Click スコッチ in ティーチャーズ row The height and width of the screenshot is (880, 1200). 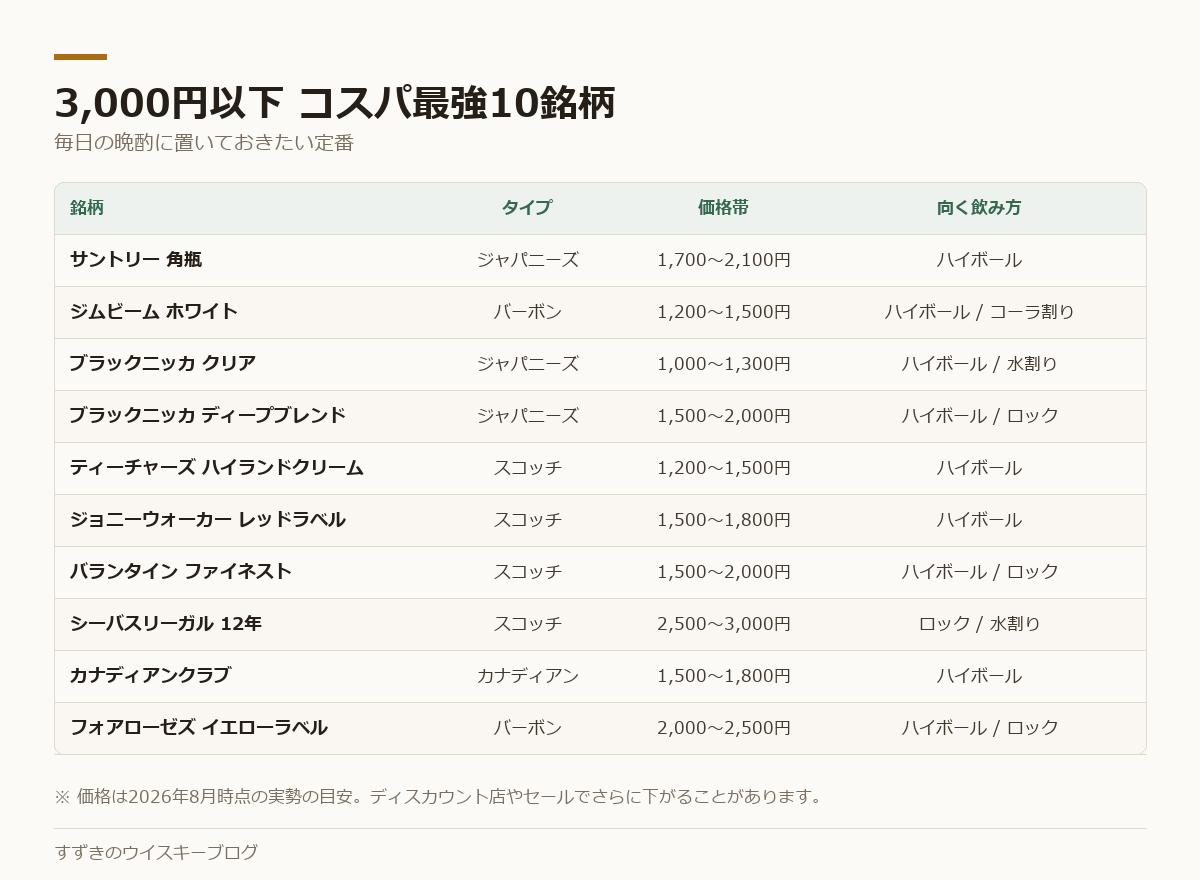pyautogui.click(x=528, y=468)
